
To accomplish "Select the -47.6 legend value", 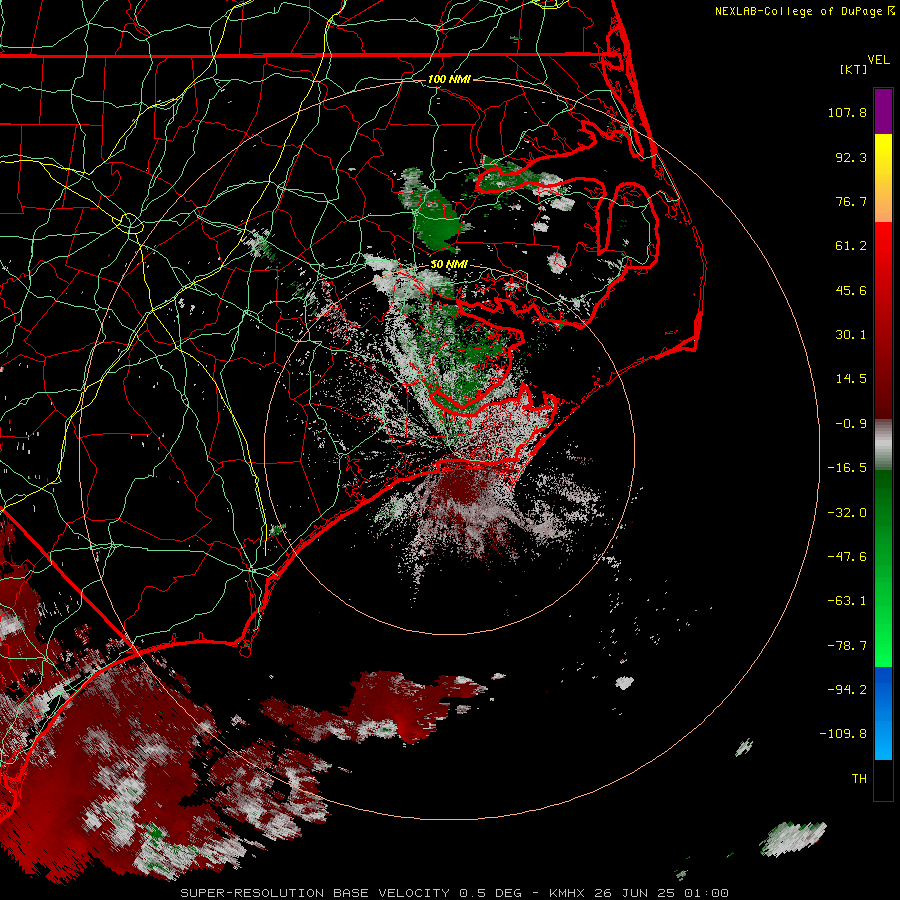I will (847, 557).
